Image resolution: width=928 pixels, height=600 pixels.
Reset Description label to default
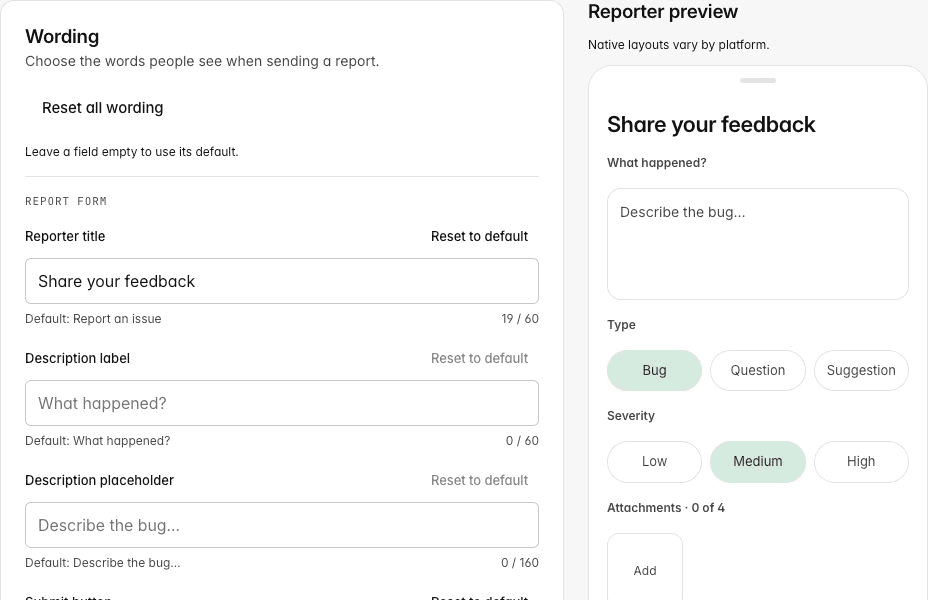(x=479, y=358)
